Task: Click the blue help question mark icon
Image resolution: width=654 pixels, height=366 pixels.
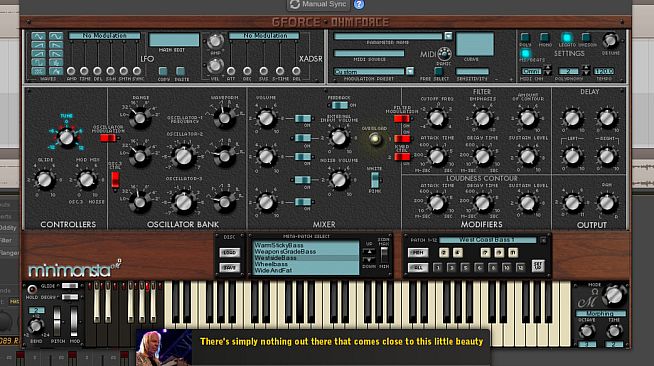Action: point(359,5)
